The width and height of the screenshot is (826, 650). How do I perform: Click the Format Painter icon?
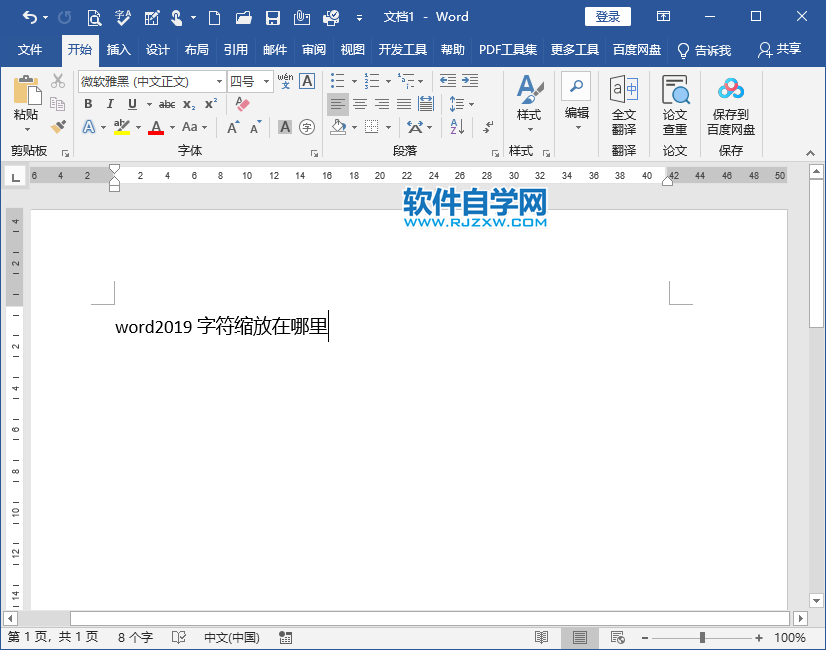(x=57, y=127)
